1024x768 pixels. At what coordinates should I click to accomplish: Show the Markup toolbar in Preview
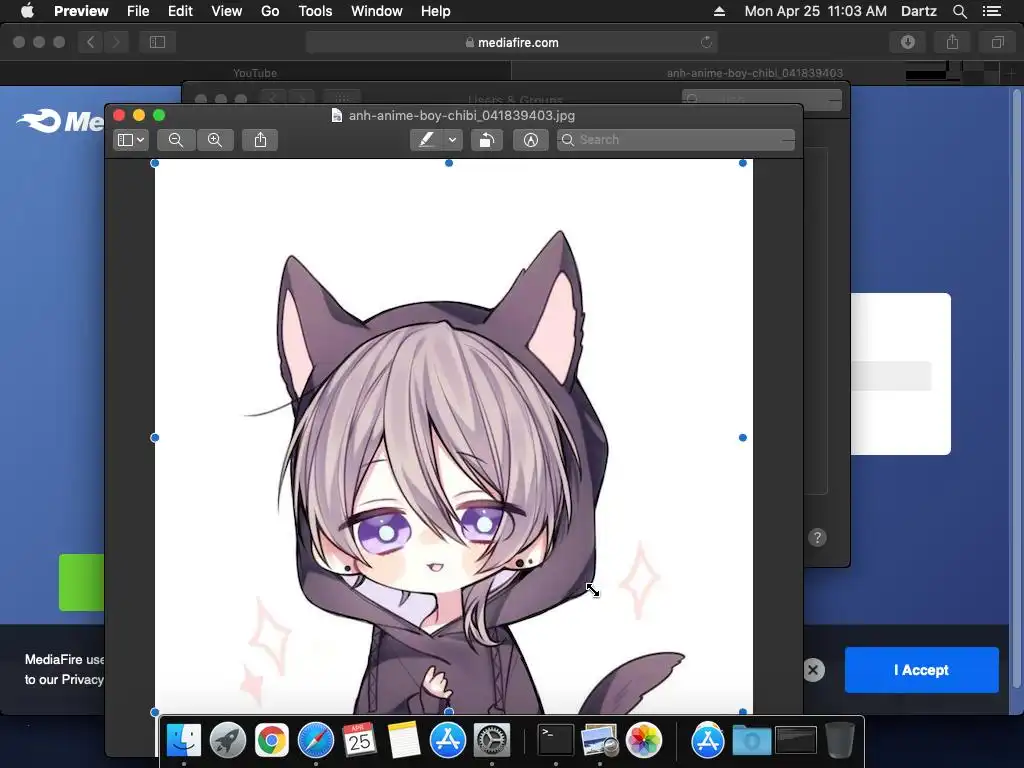[530, 140]
